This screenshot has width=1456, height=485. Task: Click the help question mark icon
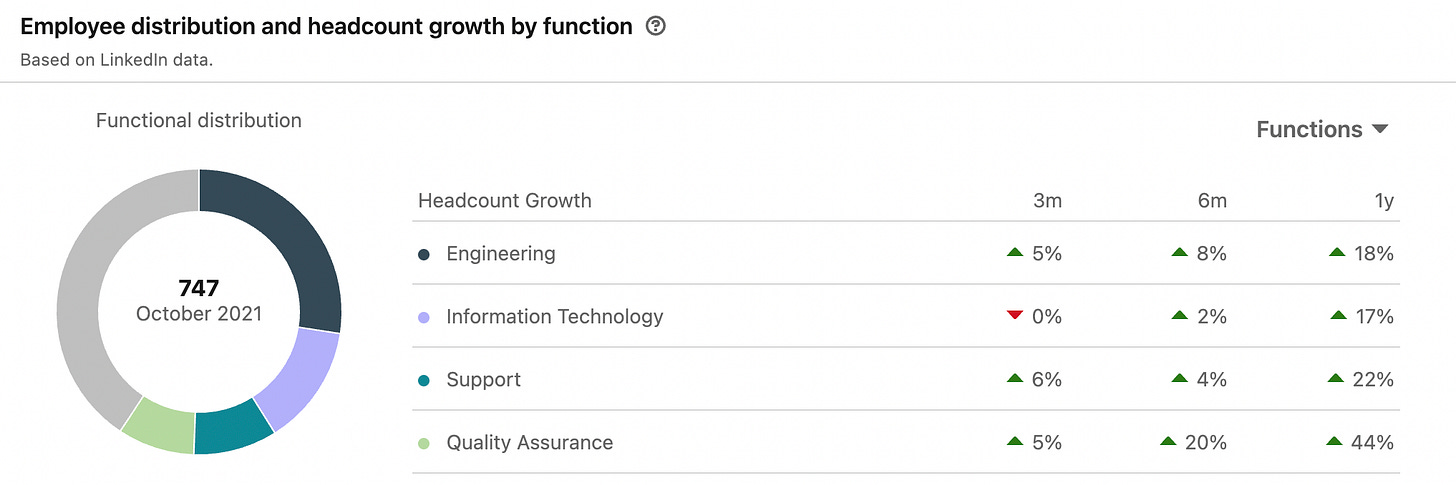point(656,27)
